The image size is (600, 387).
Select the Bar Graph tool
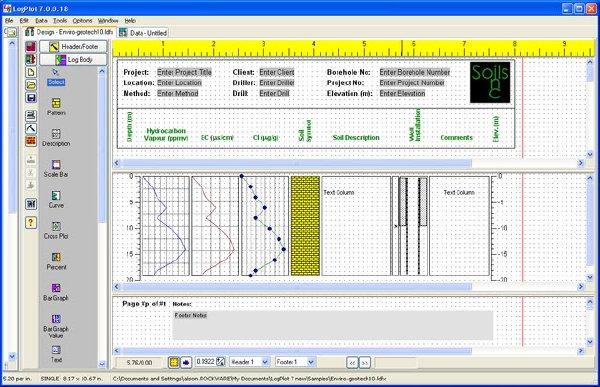(x=56, y=292)
